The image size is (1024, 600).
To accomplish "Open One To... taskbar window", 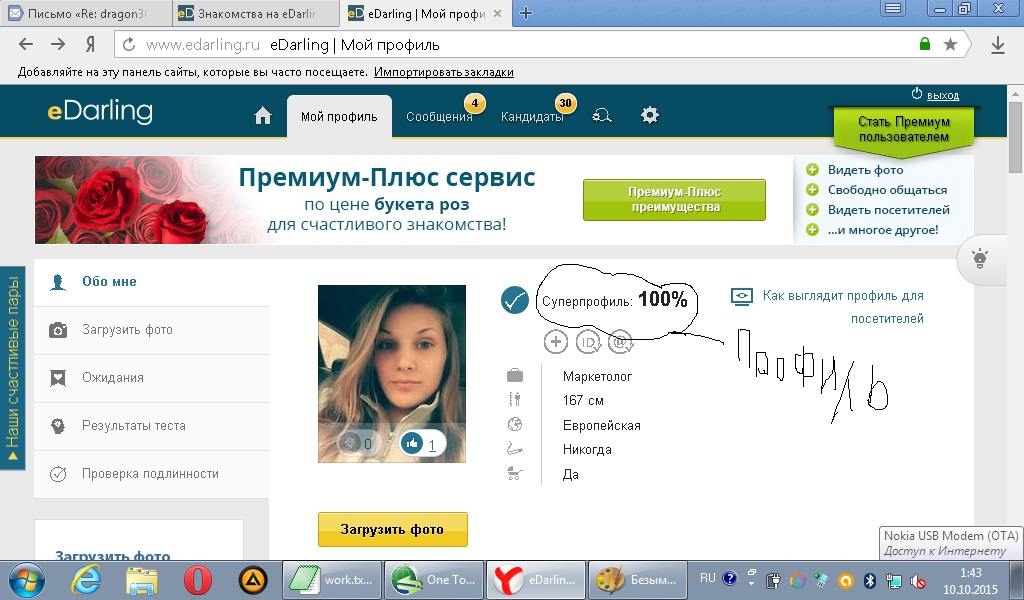I will pos(434,580).
